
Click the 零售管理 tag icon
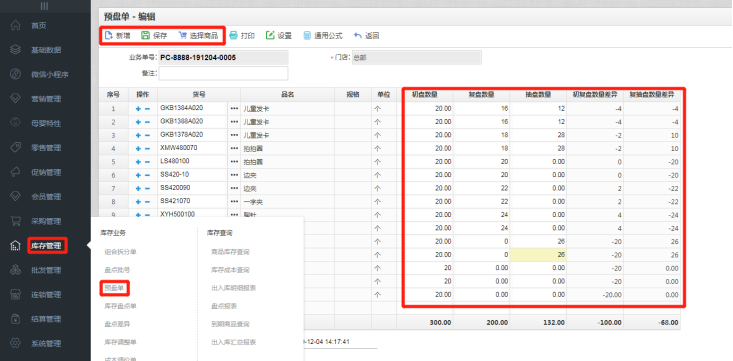[15, 147]
